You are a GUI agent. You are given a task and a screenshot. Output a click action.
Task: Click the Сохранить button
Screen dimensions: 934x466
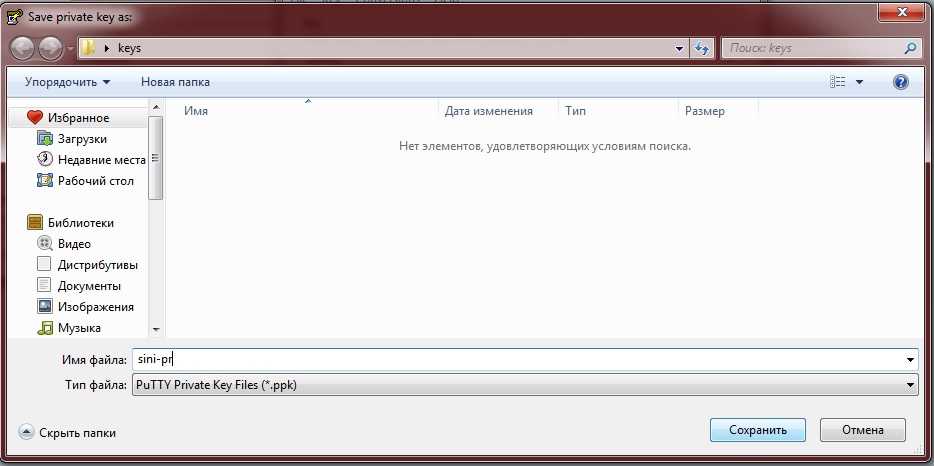click(x=757, y=430)
